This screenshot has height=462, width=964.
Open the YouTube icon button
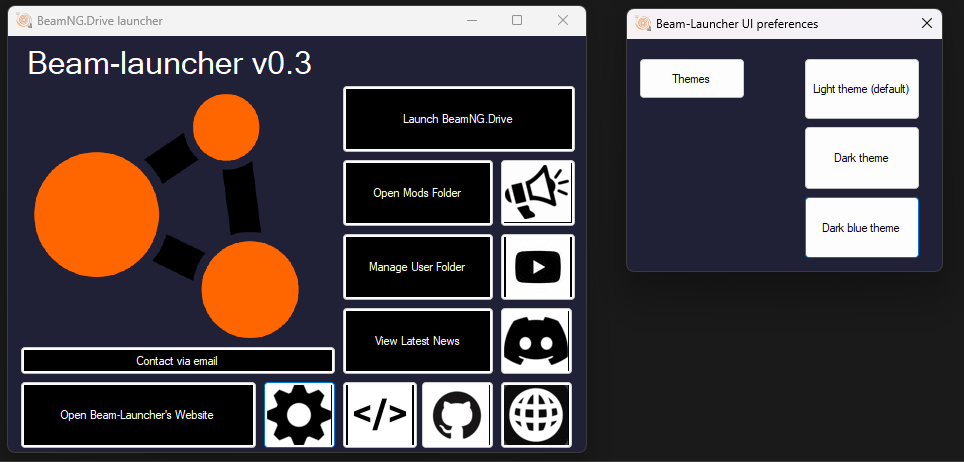pos(537,267)
